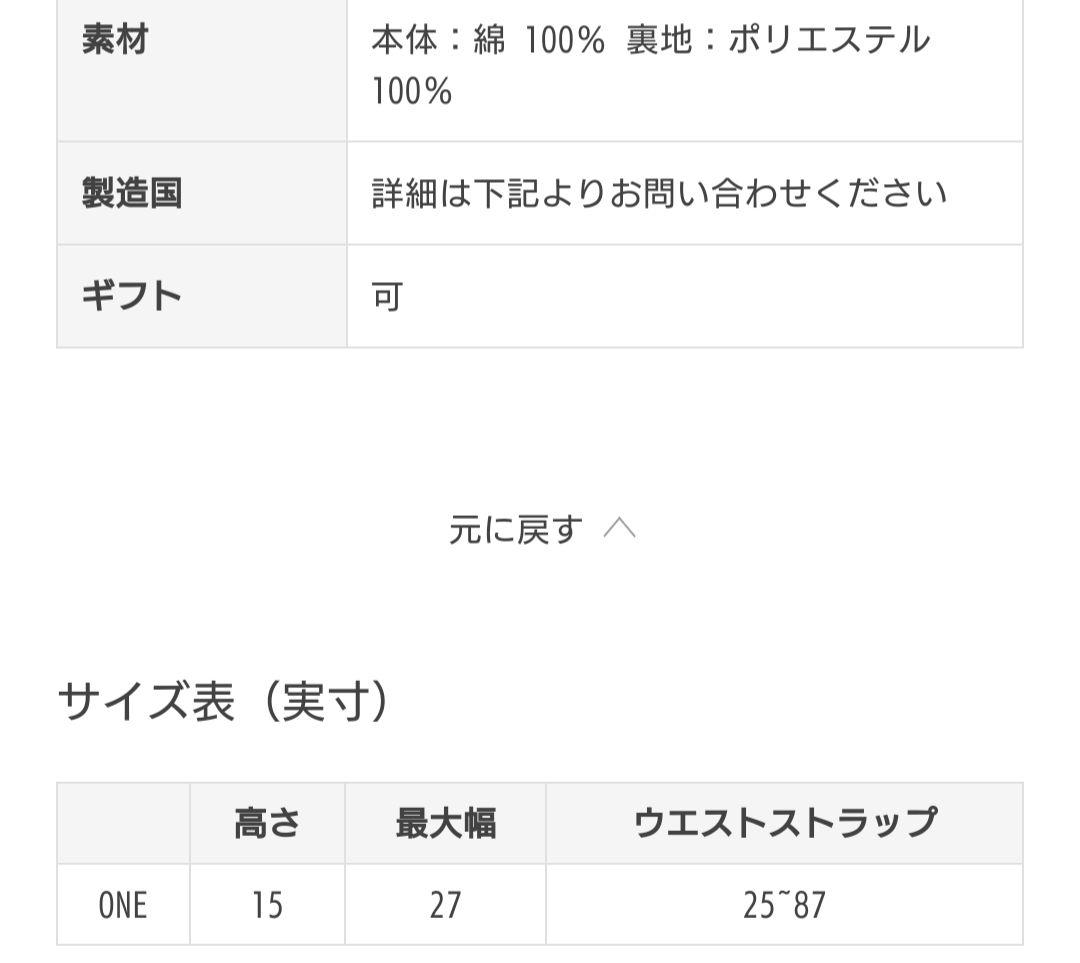Click the up chevron beside 元に戻す
This screenshot has height=963, width=1080.
click(x=620, y=529)
